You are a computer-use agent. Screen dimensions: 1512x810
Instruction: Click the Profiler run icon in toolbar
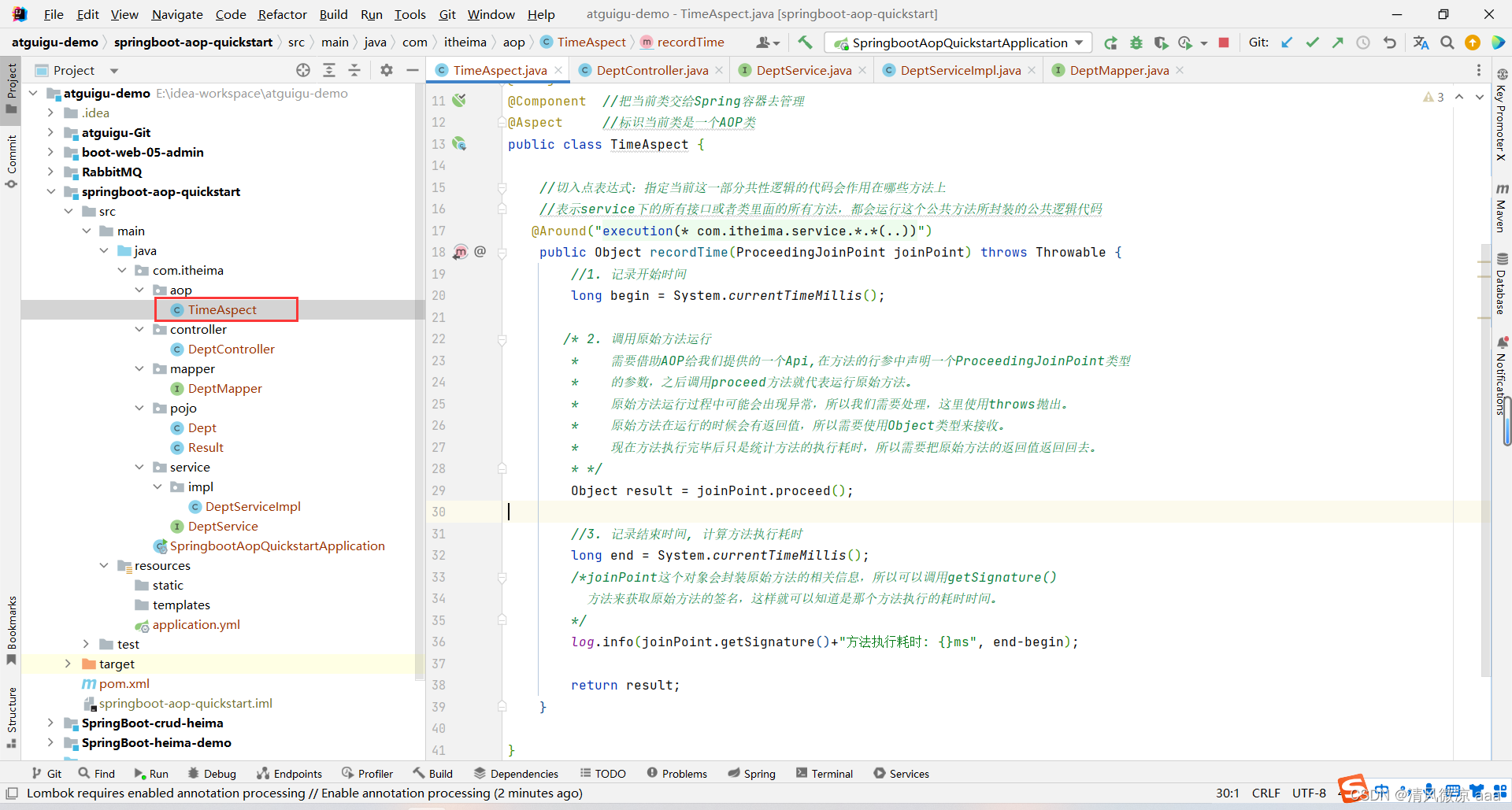[x=1185, y=43]
